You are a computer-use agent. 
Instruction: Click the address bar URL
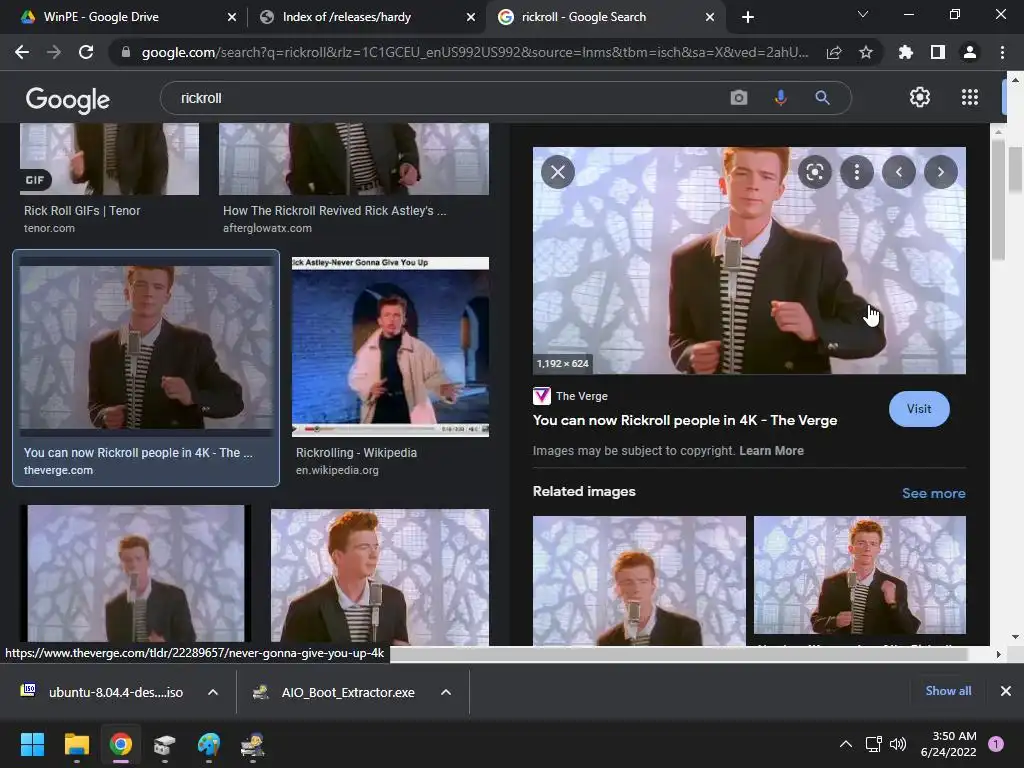point(475,53)
